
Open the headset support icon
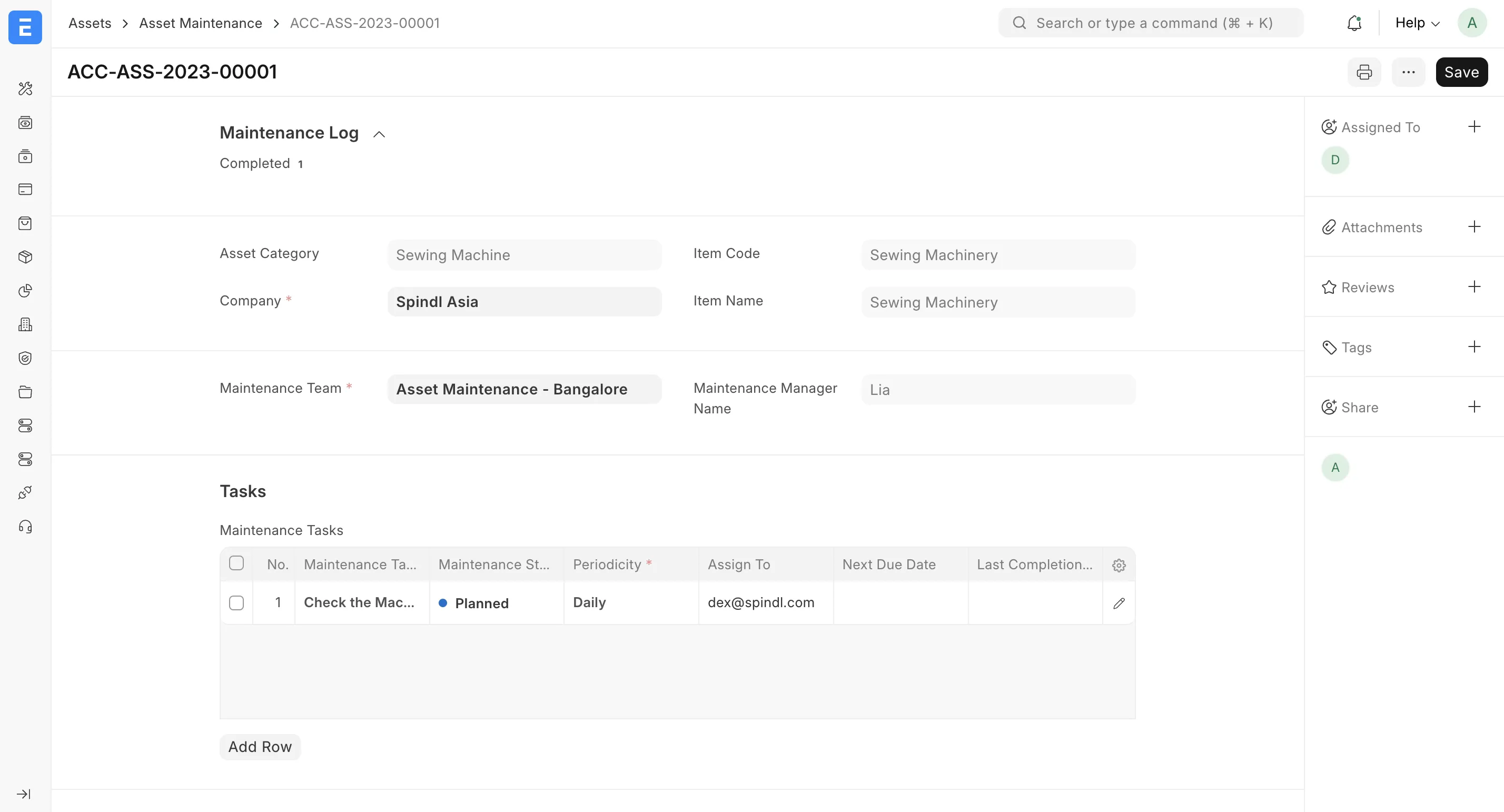[x=25, y=526]
